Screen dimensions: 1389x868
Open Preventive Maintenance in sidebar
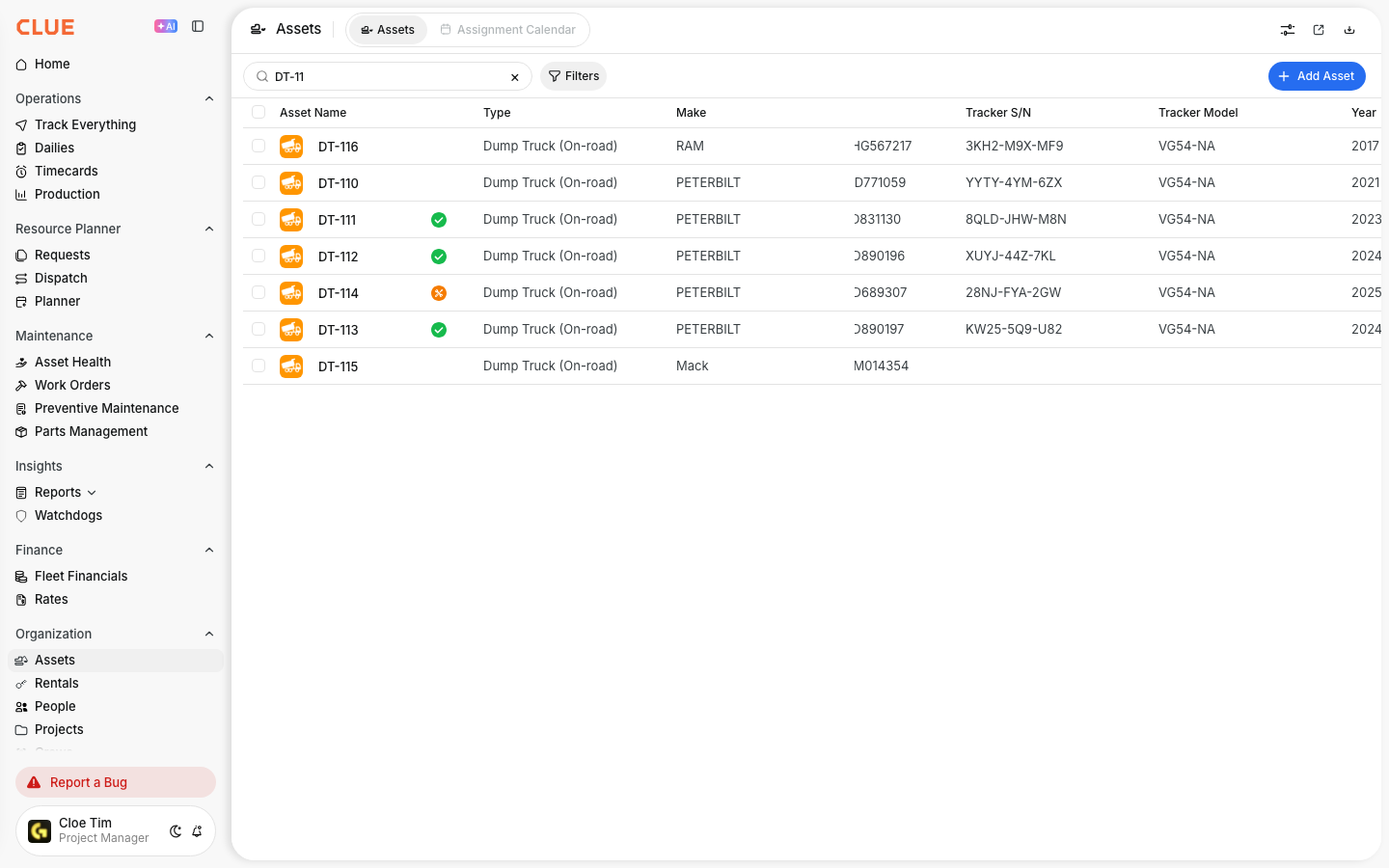tap(107, 408)
